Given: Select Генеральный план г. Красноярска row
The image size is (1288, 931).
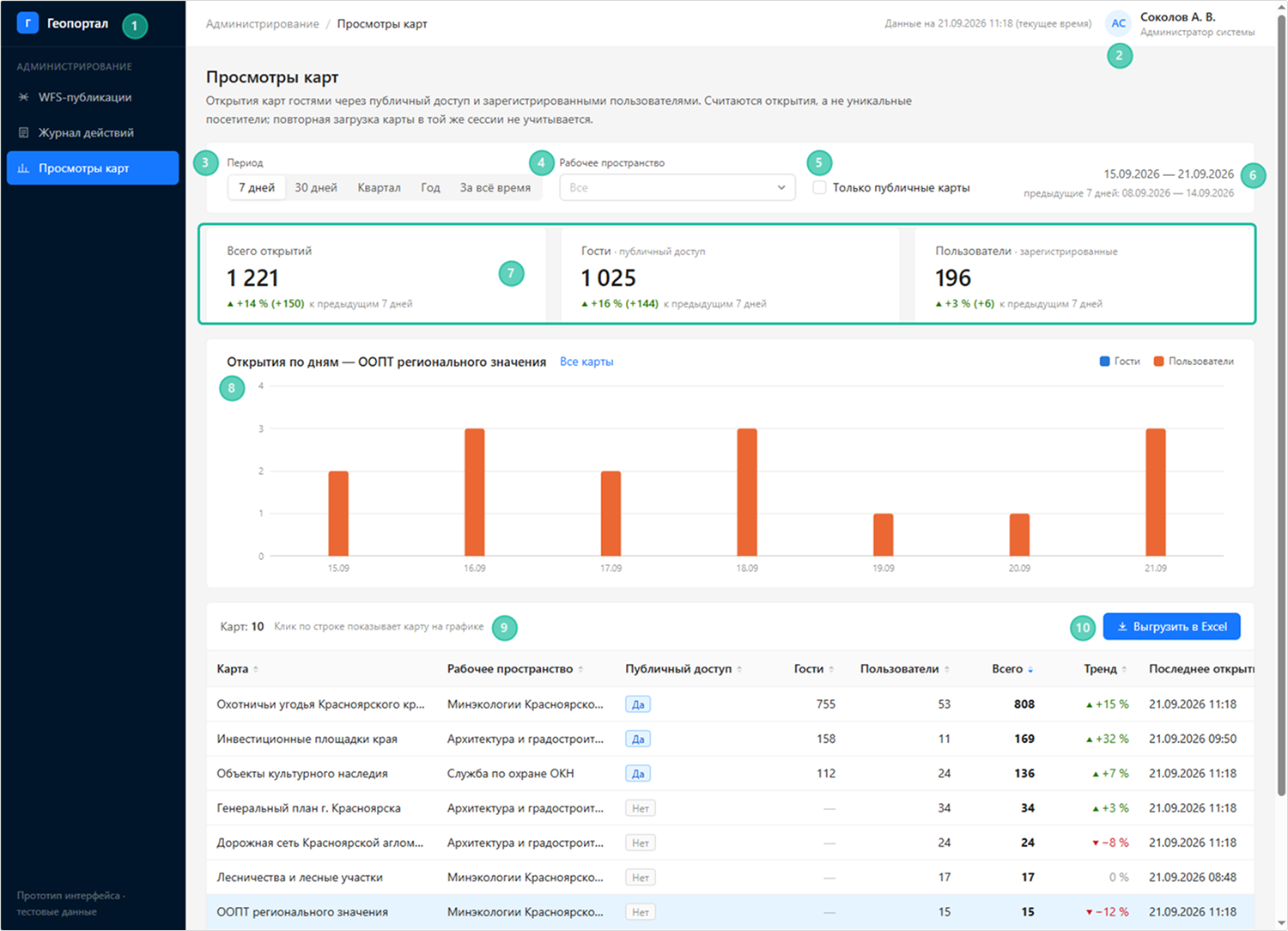Looking at the screenshot, I should tap(731, 808).
